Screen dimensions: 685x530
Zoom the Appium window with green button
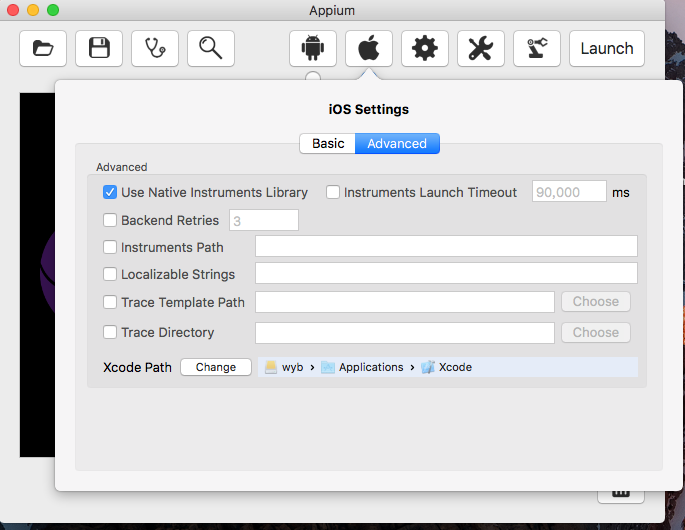tap(53, 10)
